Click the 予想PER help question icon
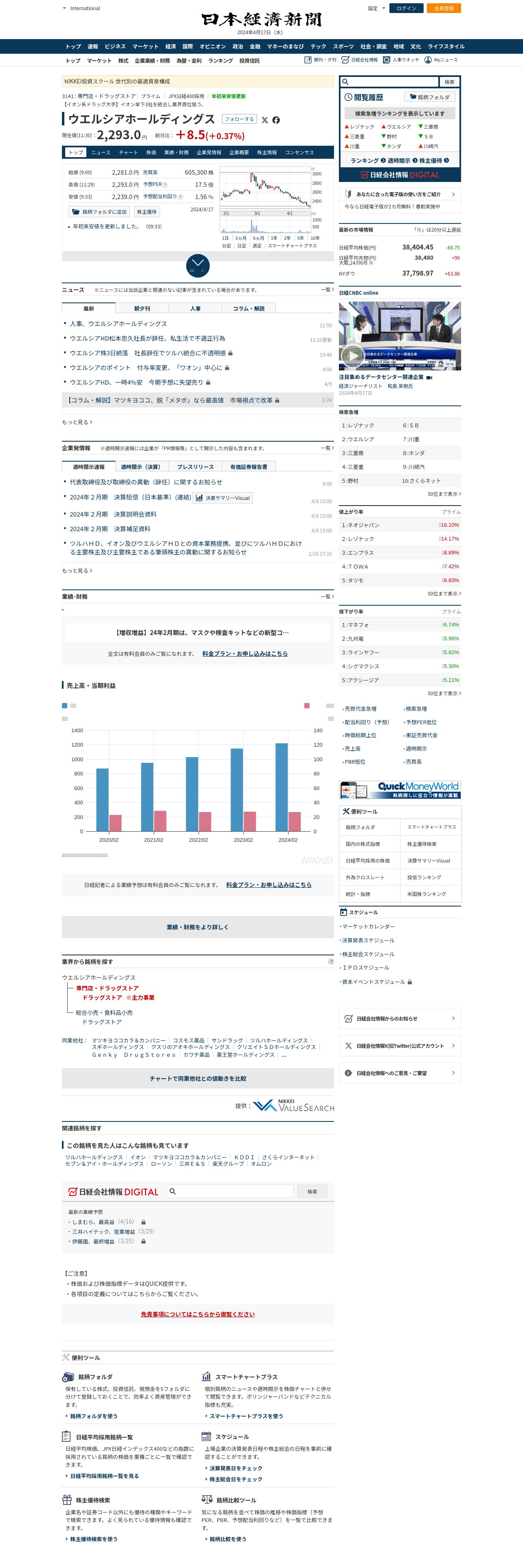523x1568 pixels. 166,184
